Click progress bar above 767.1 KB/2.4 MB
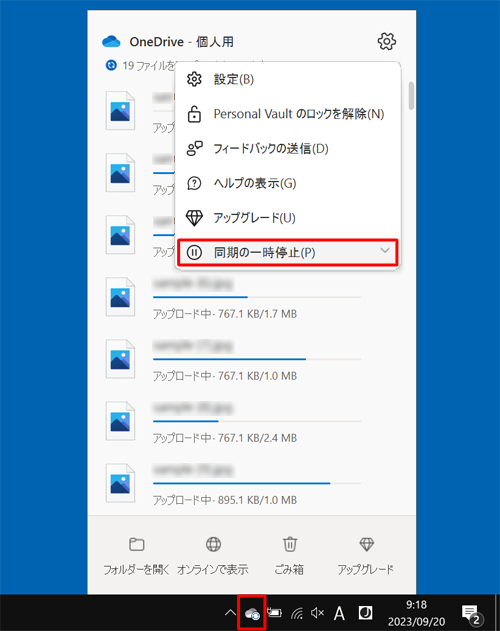 tap(257, 421)
